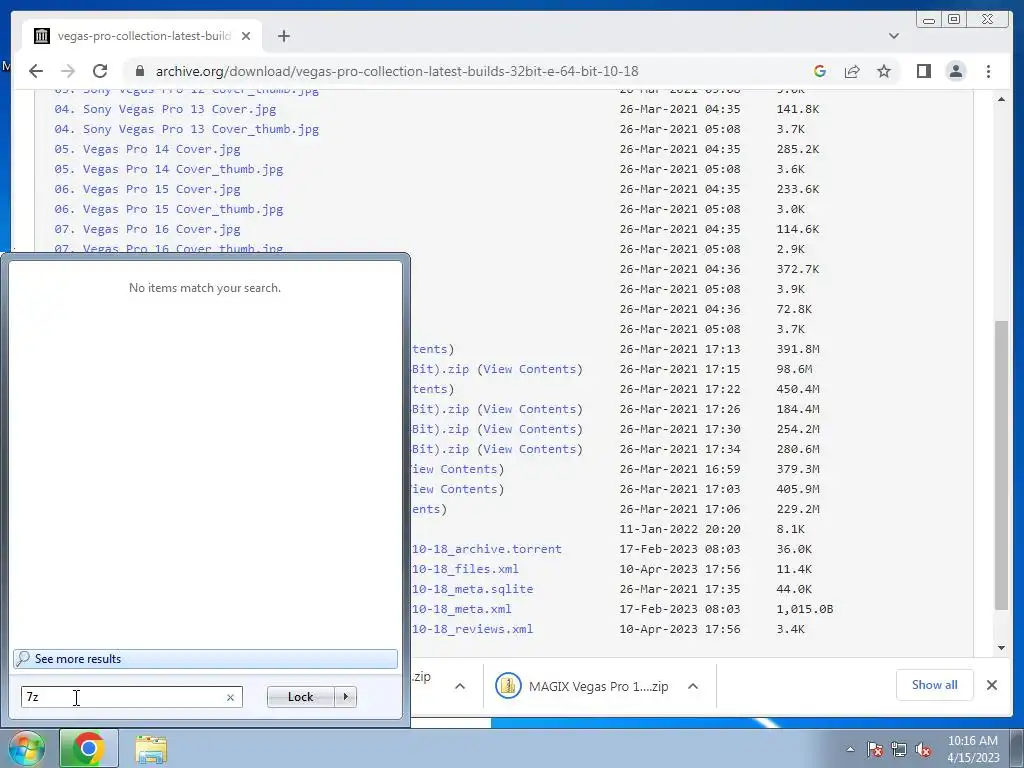This screenshot has height=768, width=1024.
Task: Click the Google icon in the address bar
Action: [820, 71]
